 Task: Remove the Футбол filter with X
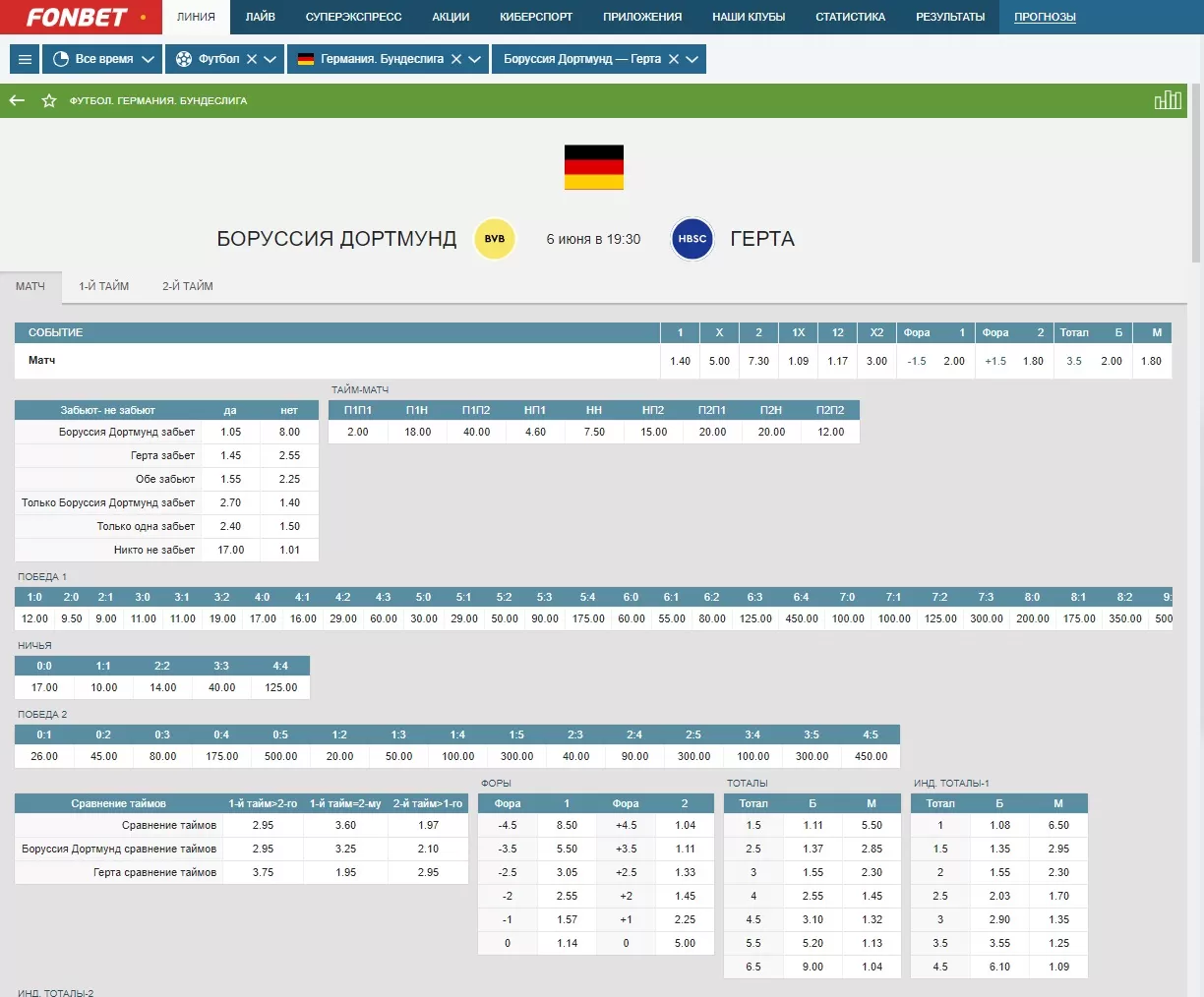tap(252, 59)
